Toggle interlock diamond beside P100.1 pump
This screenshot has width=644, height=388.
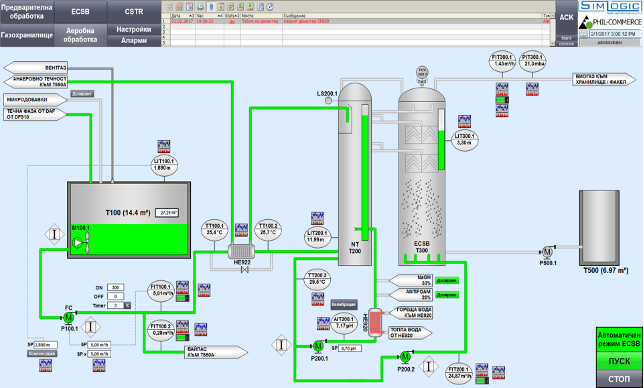pyautogui.click(x=91, y=327)
